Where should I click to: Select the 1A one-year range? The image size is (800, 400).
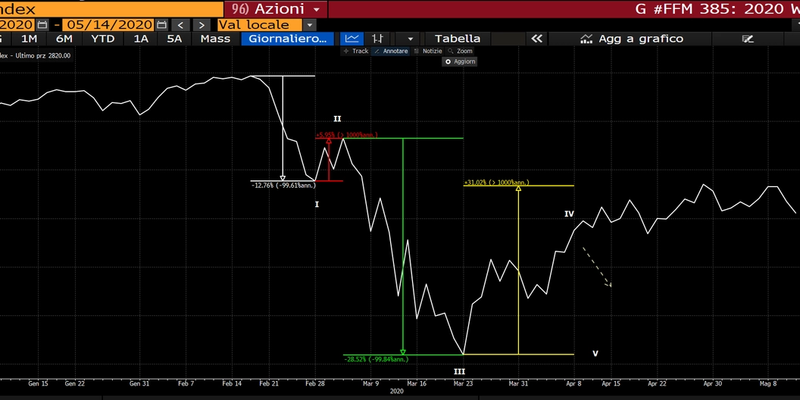[x=141, y=39]
